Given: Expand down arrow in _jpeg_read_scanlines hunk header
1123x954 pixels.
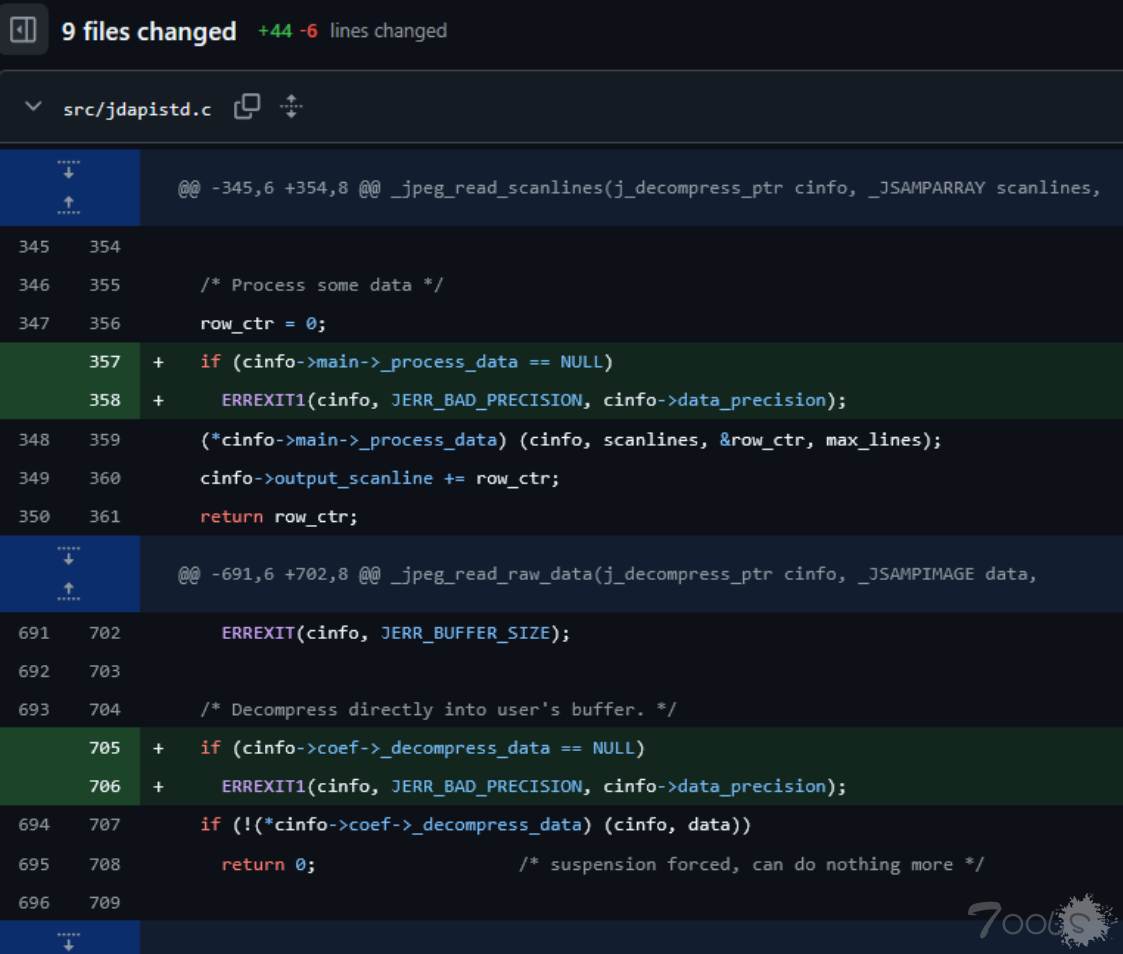Looking at the screenshot, I should point(68,169).
